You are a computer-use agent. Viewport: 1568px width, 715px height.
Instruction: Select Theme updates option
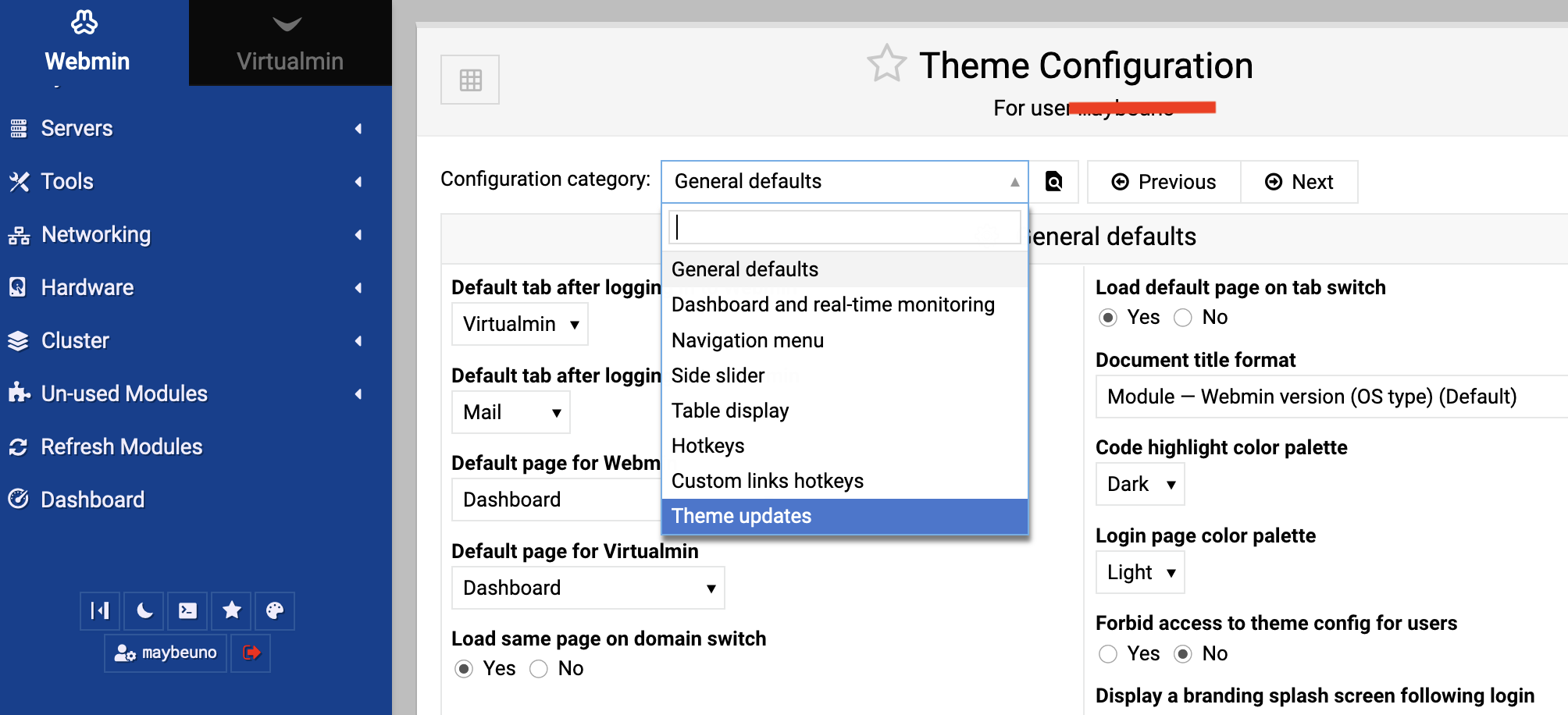point(845,516)
